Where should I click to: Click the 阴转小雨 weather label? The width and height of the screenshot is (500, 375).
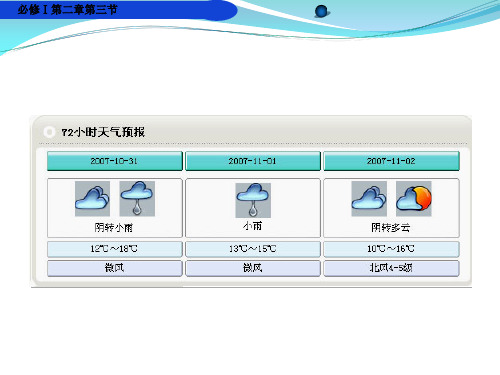[114, 228]
